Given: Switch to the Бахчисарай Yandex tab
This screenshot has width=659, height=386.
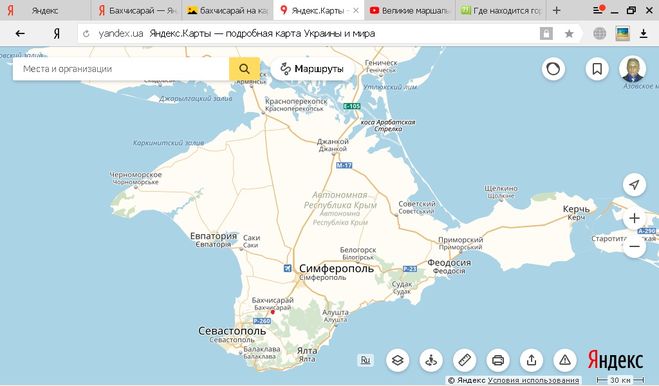Looking at the screenshot, I should 137,11.
